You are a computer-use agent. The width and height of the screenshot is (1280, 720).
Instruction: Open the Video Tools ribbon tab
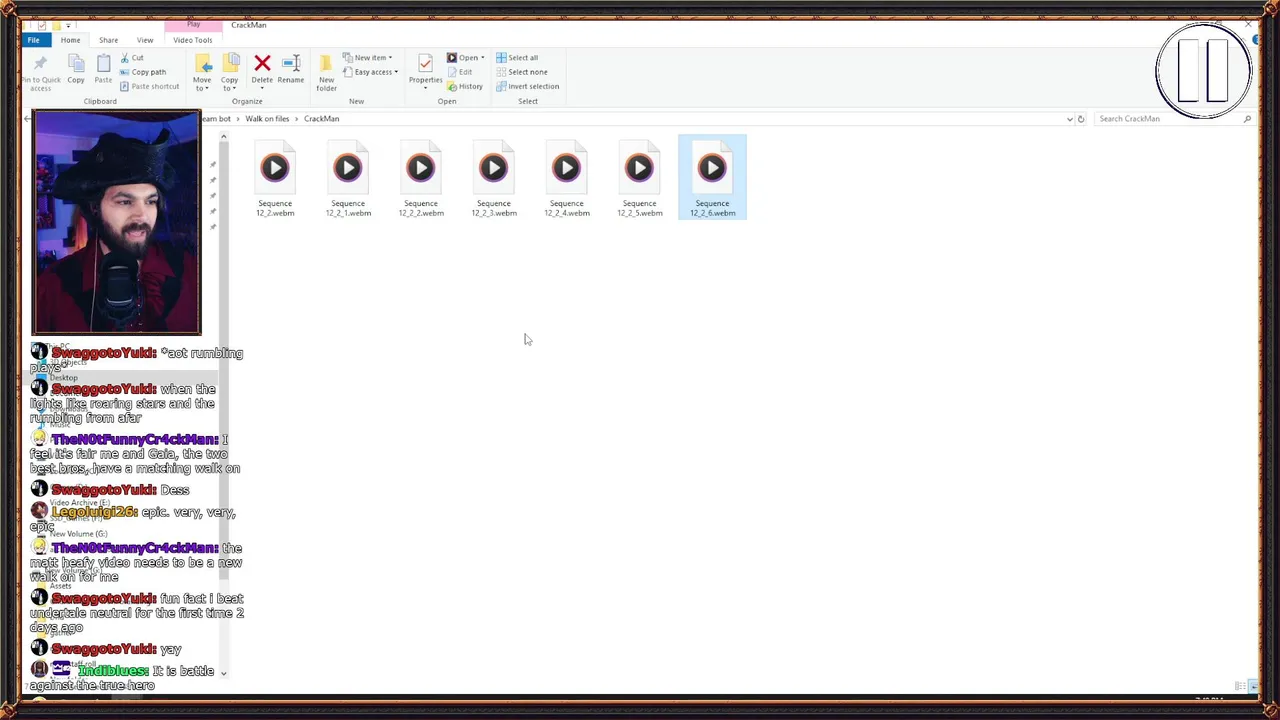pyautogui.click(x=192, y=40)
